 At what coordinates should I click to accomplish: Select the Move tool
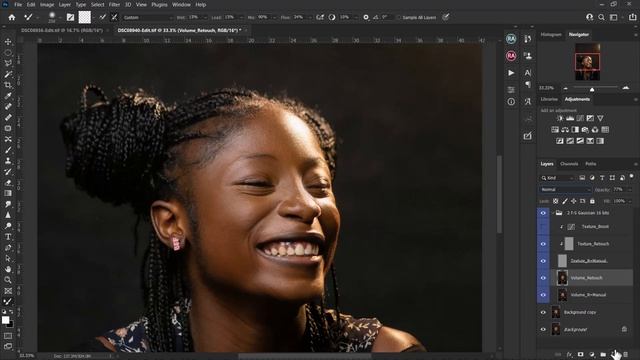click(x=8, y=42)
